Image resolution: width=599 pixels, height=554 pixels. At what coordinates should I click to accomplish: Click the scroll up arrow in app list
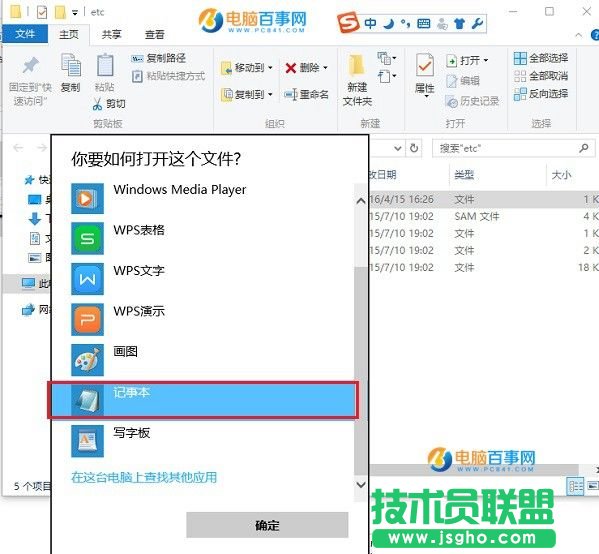click(361, 201)
